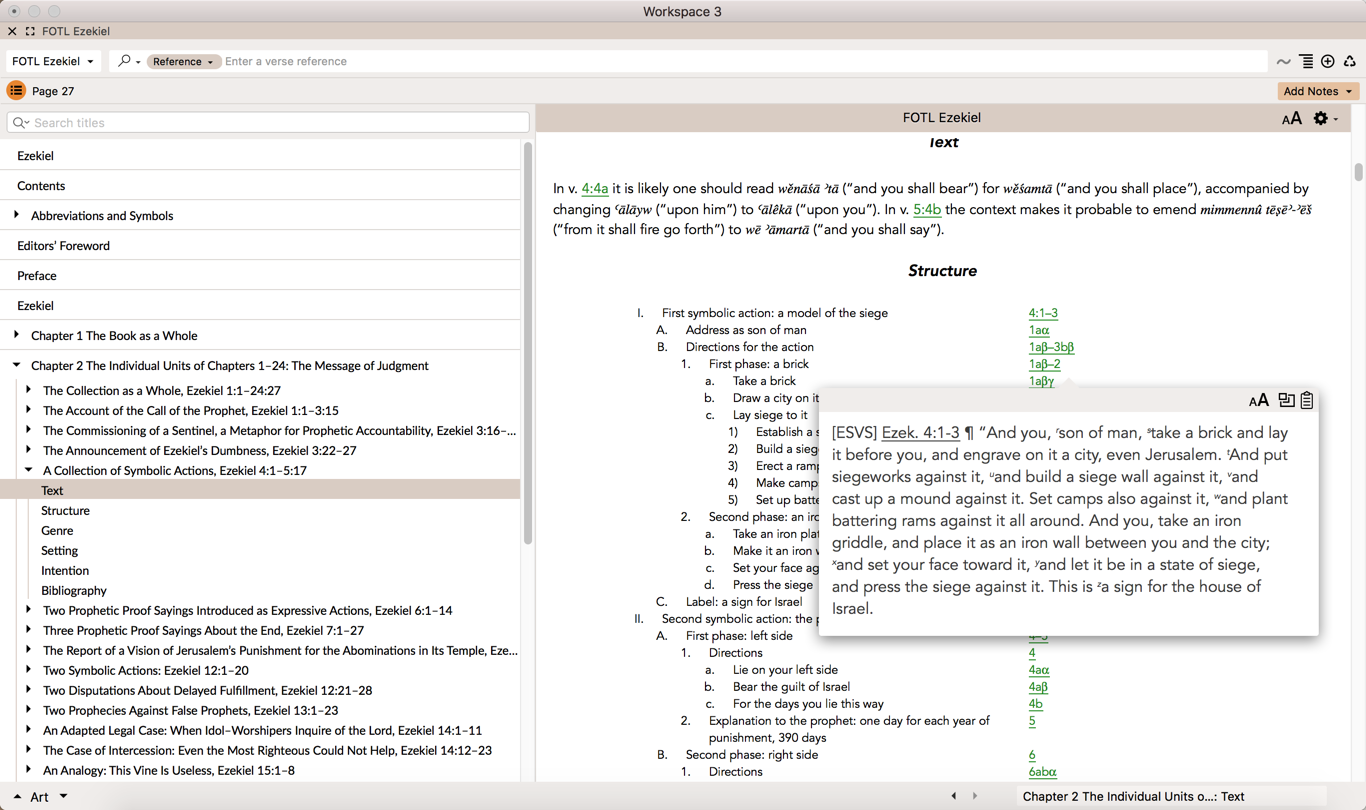
Task: Collapse A Collection of Symbolic Actions section
Action: coord(29,470)
